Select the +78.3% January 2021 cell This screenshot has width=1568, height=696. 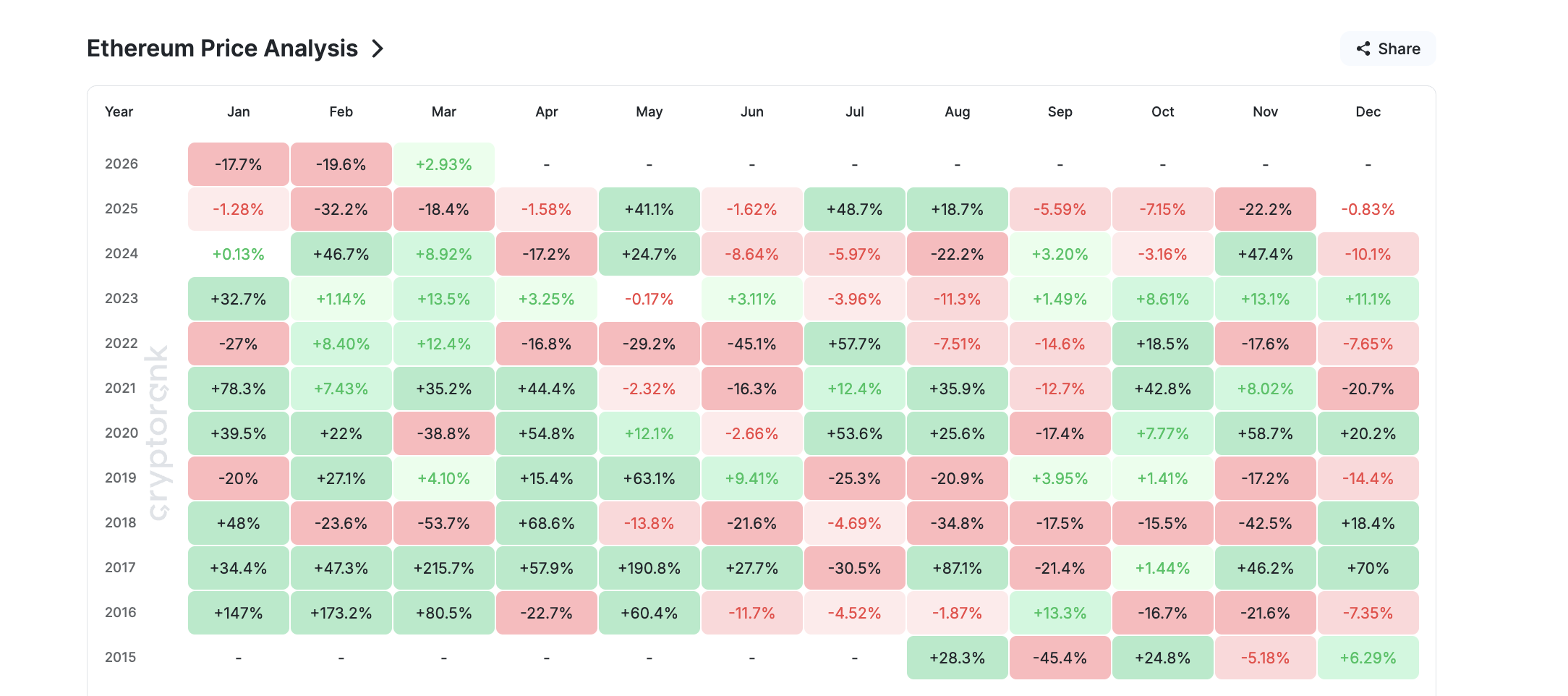(238, 389)
